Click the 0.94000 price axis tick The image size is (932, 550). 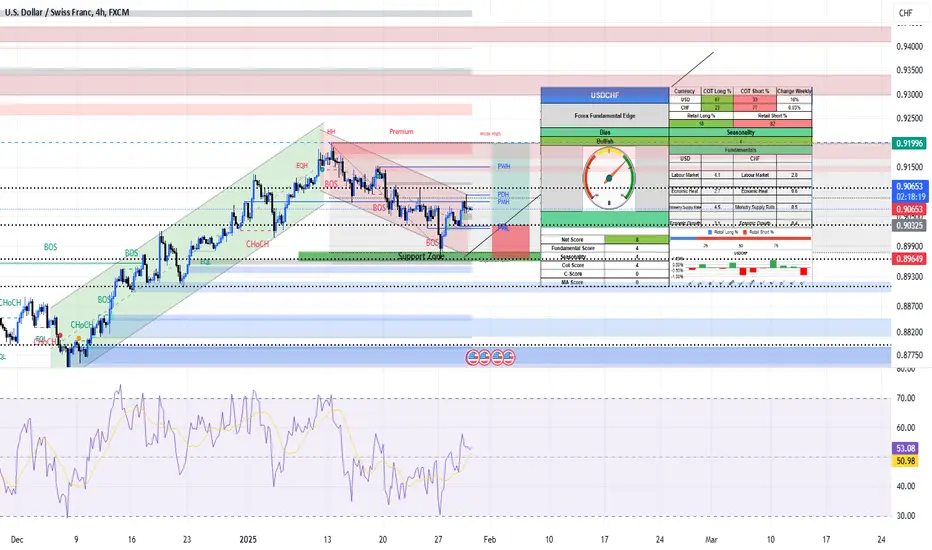(909, 46)
